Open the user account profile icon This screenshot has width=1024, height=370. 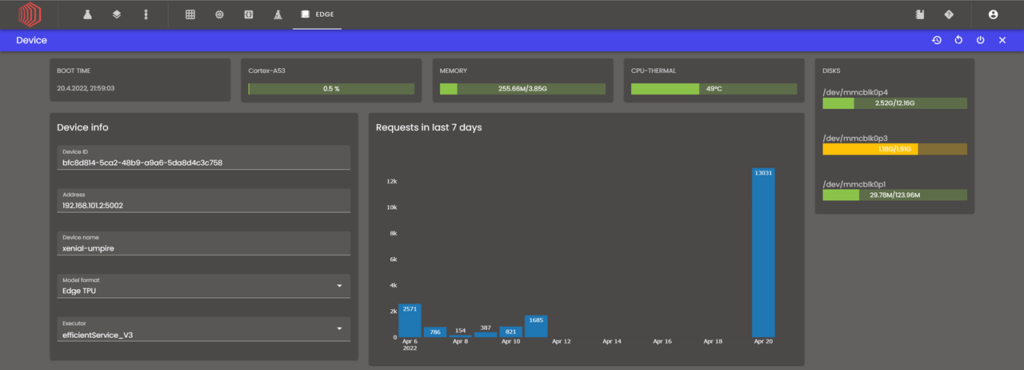(x=993, y=14)
